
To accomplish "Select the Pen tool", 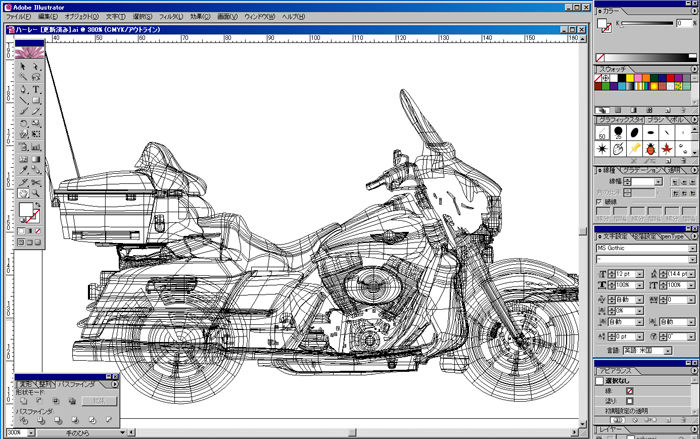I will click(23, 89).
